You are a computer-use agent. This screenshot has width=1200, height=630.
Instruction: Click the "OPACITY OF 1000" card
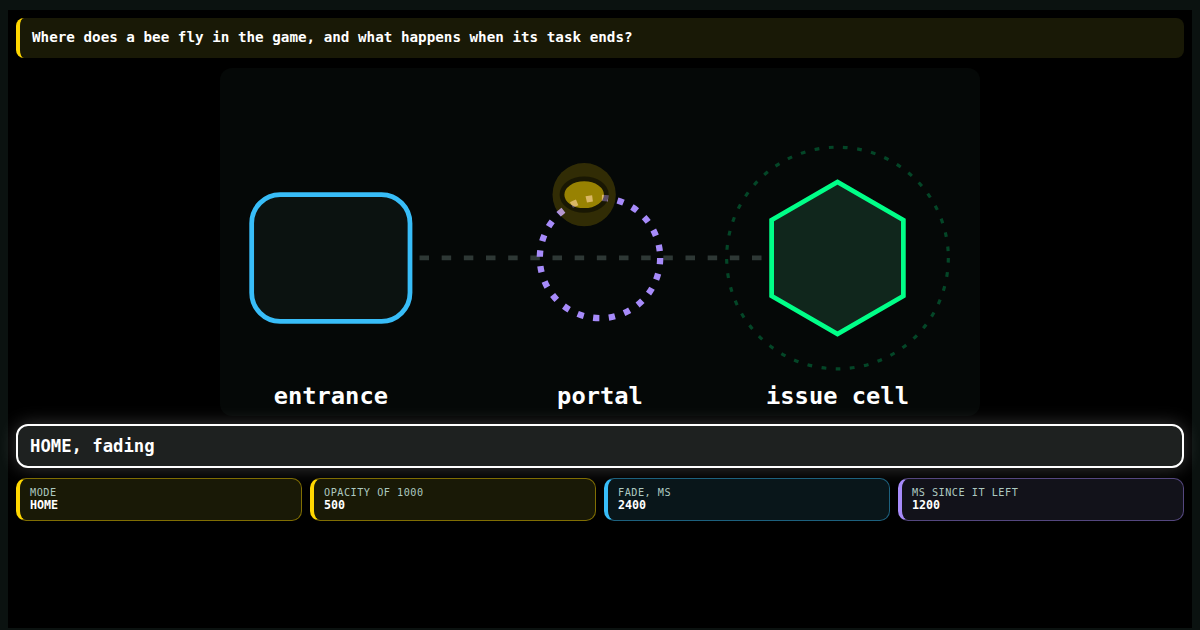[x=453, y=499]
